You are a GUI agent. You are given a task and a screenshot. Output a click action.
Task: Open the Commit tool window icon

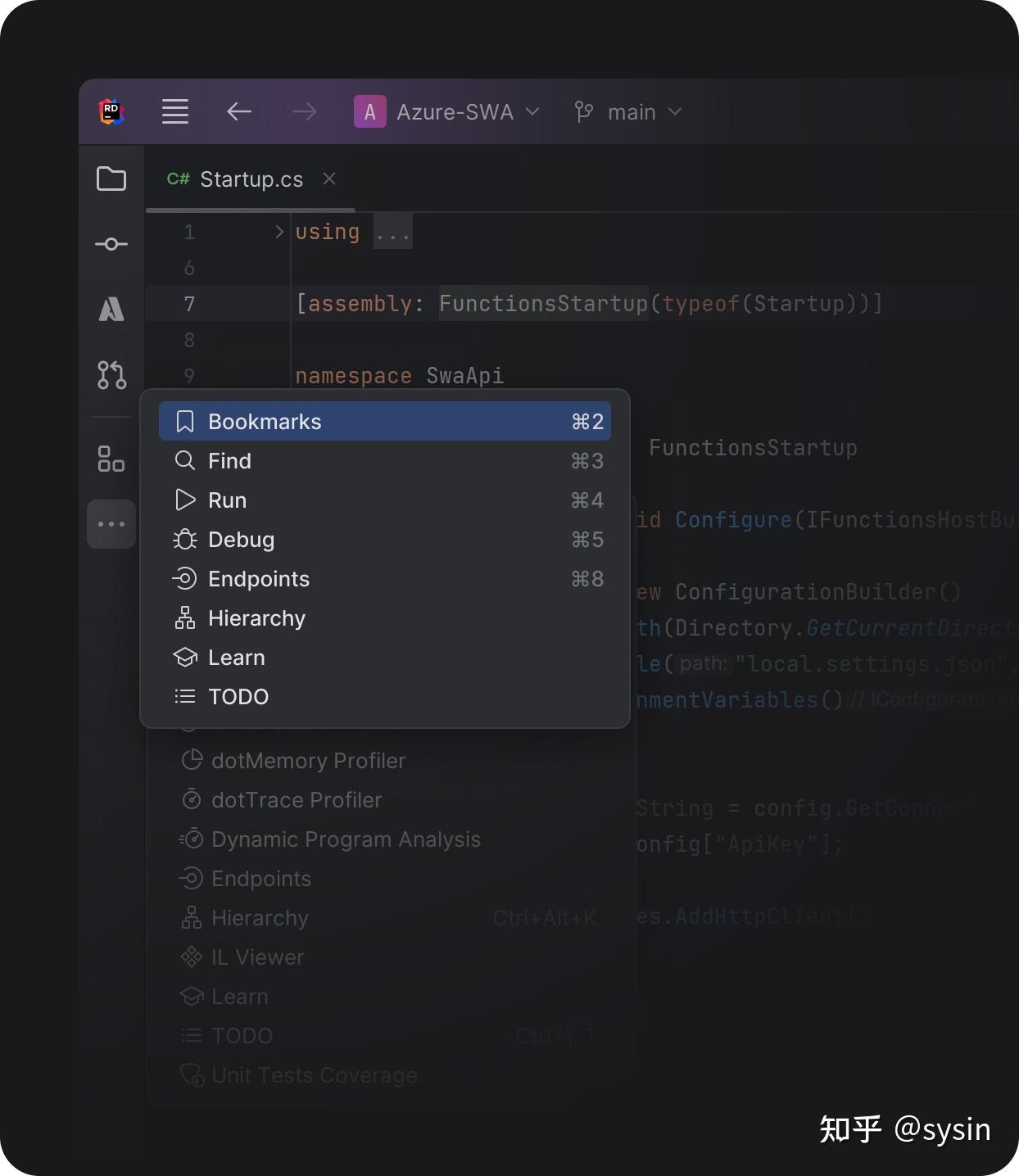tap(111, 243)
